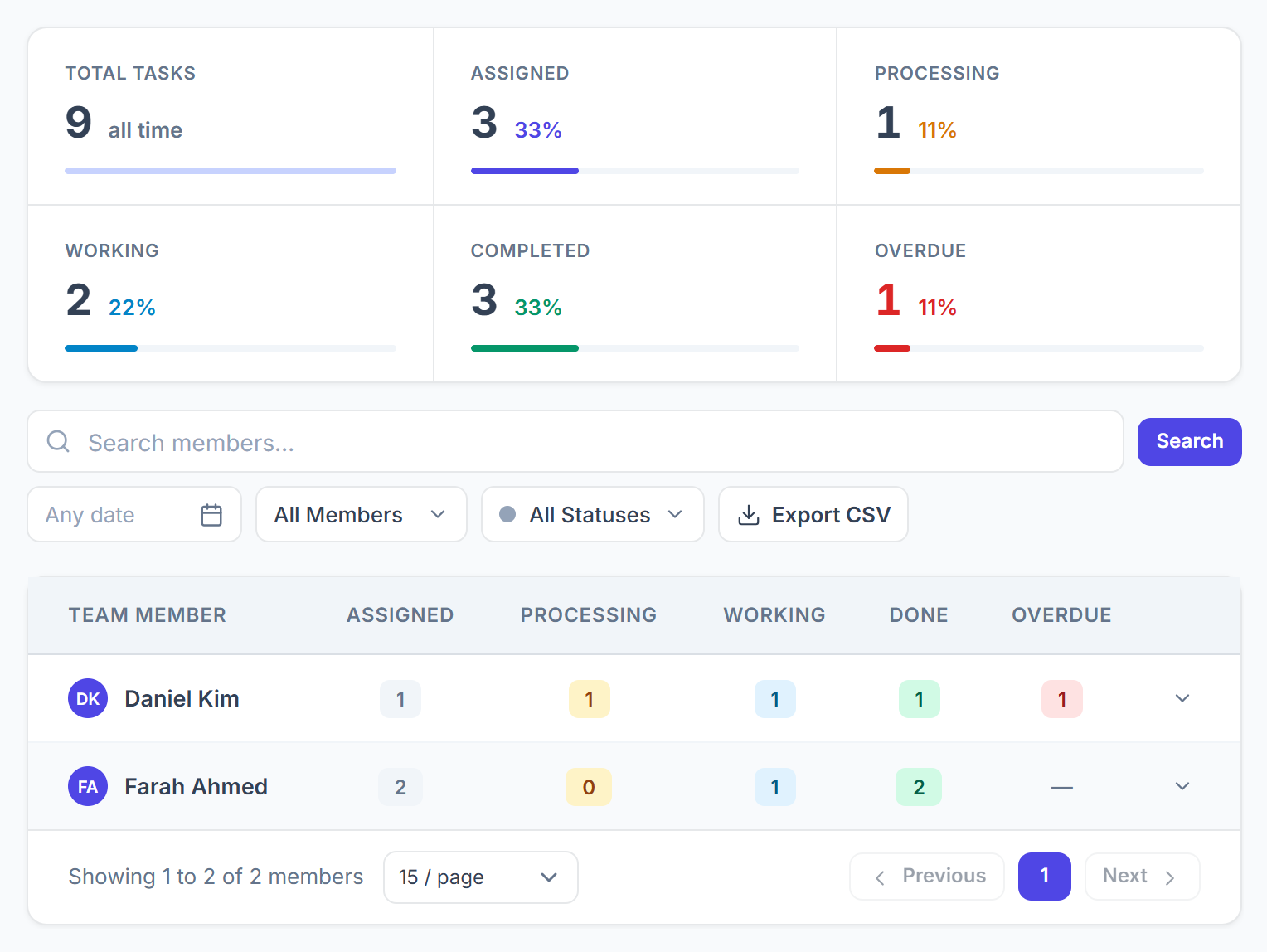Go to the Previous page
The width and height of the screenshot is (1267, 952).
(927, 877)
